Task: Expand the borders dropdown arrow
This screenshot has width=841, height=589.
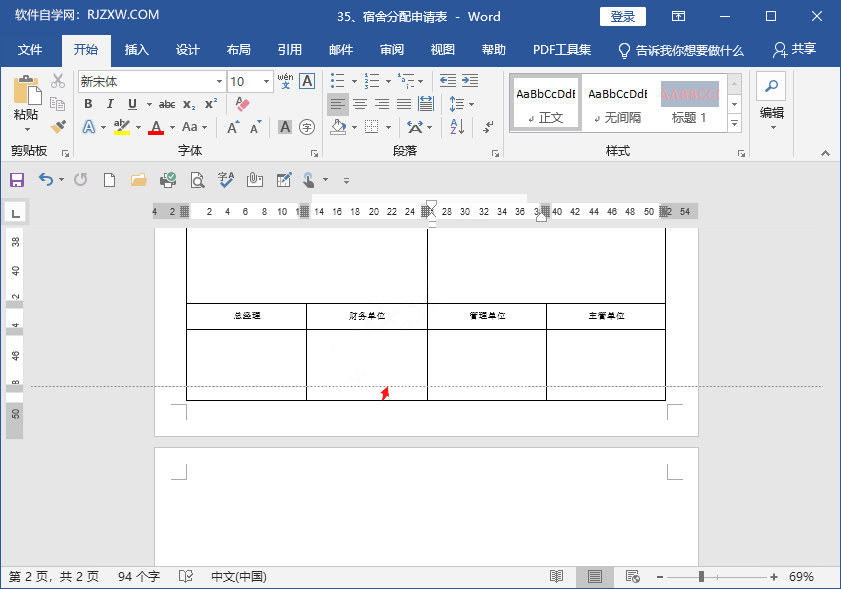Action: click(389, 127)
